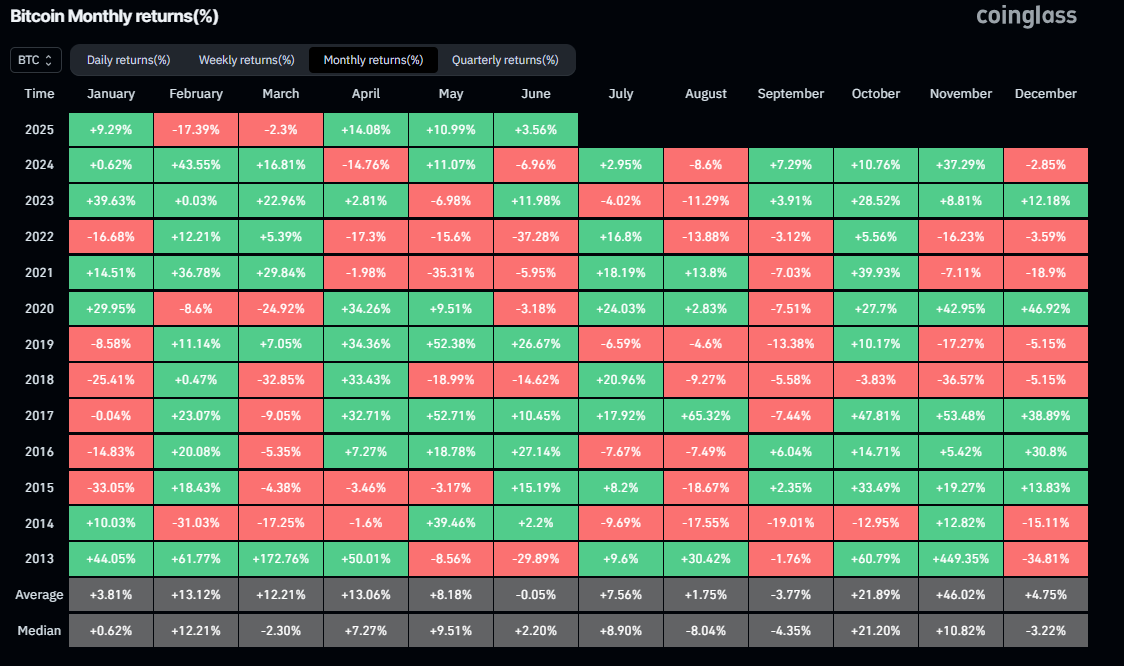Screen dimensions: 1124x666
Task: Click November 2013 cell showing +449.35%
Action: (960, 559)
